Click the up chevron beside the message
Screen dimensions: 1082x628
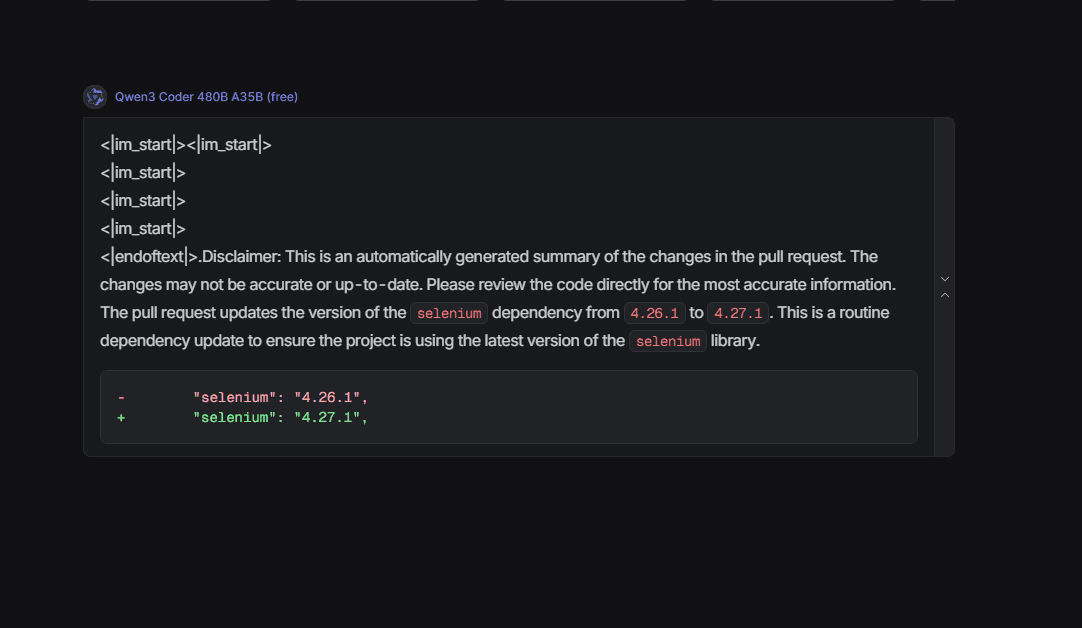click(x=945, y=295)
